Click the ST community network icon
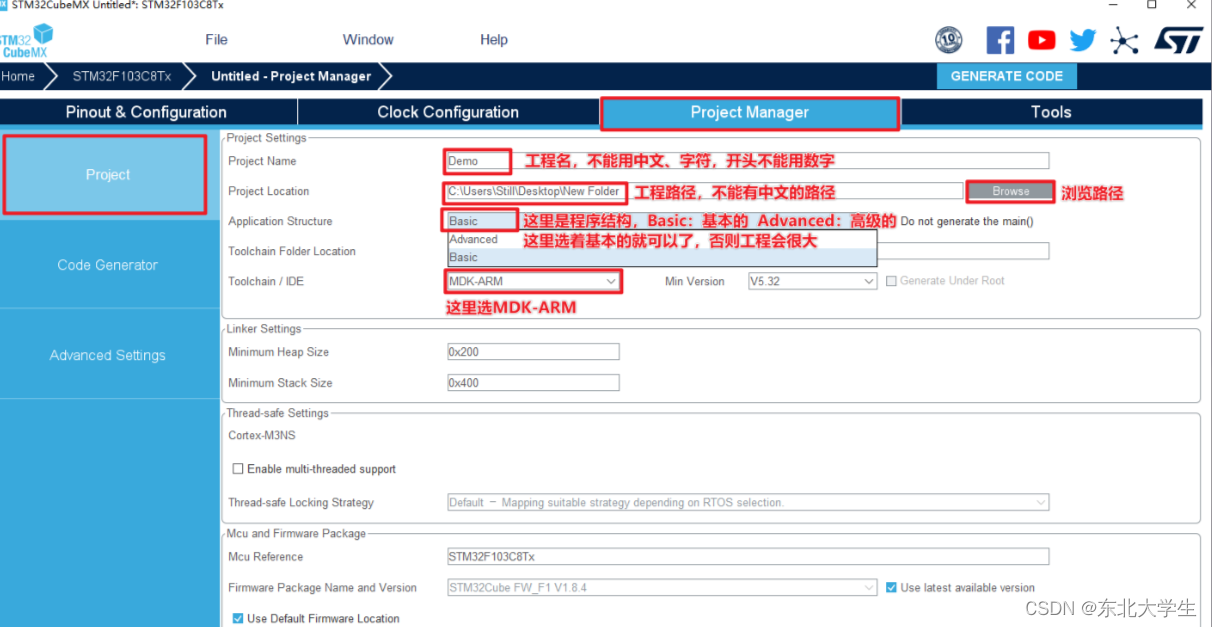 [x=1125, y=40]
